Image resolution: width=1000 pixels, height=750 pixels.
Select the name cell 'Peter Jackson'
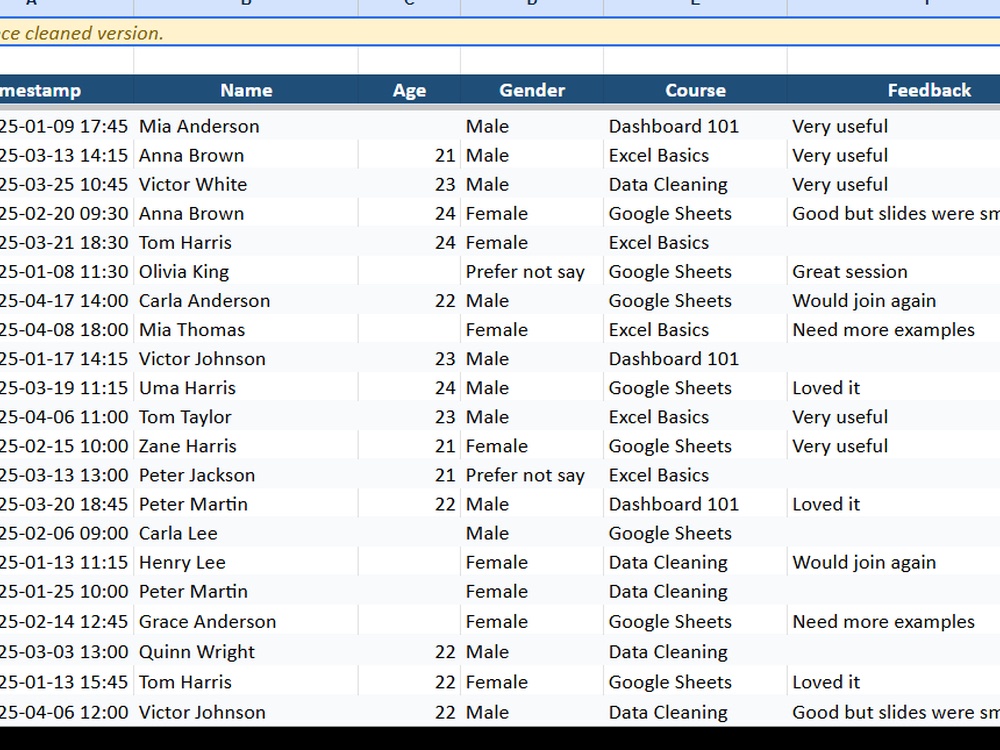pyautogui.click(x=246, y=475)
